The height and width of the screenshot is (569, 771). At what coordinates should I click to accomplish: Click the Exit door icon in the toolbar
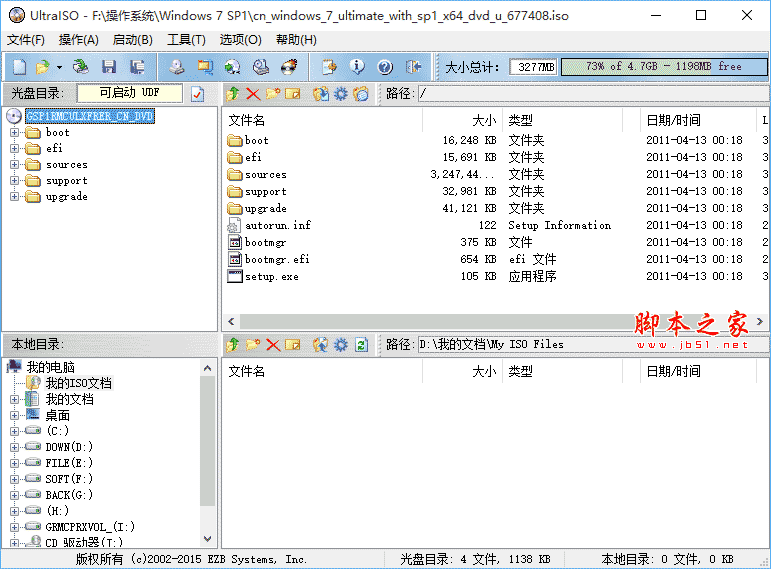click(414, 66)
